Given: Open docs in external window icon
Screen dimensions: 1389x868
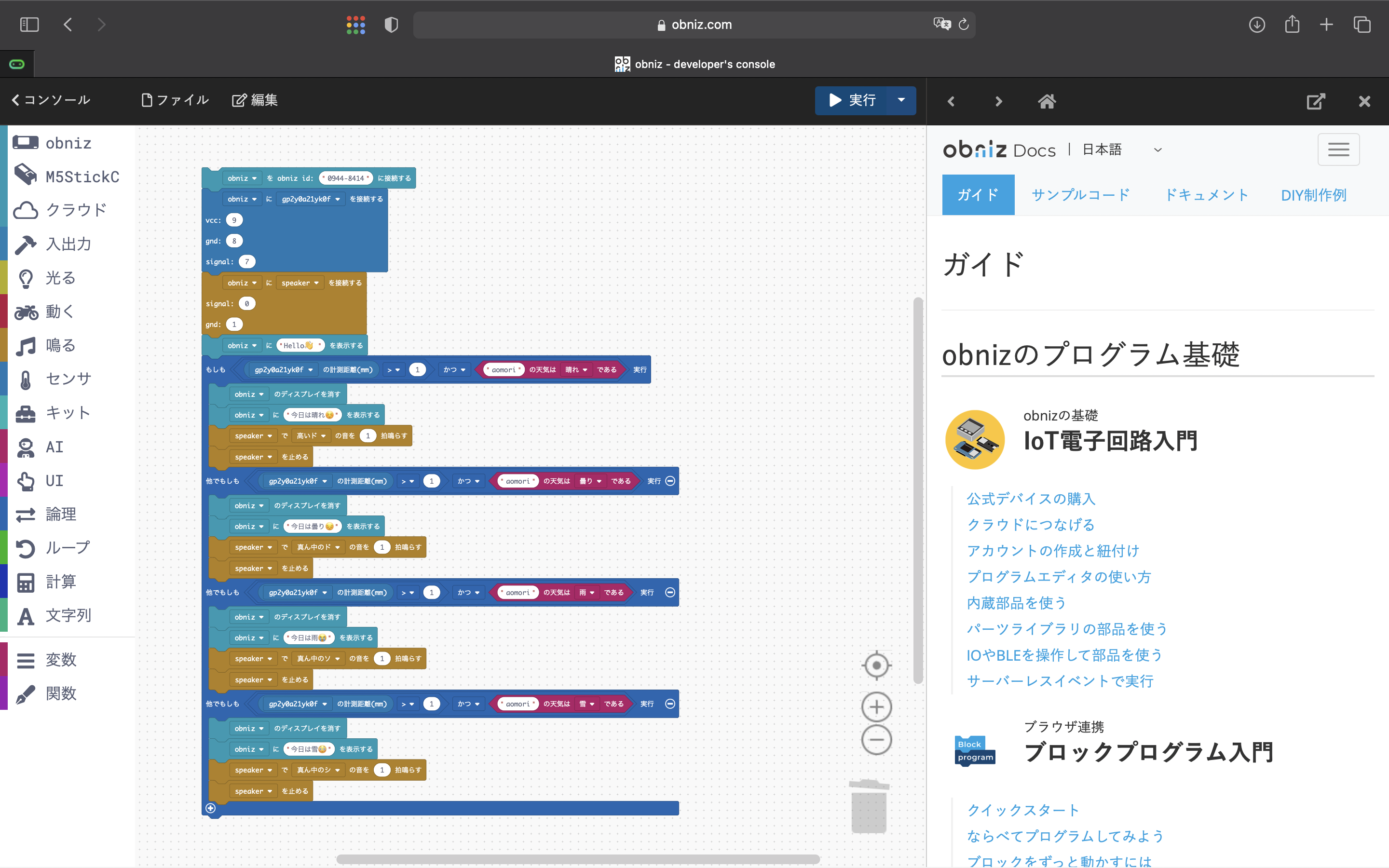Looking at the screenshot, I should point(1316,102).
